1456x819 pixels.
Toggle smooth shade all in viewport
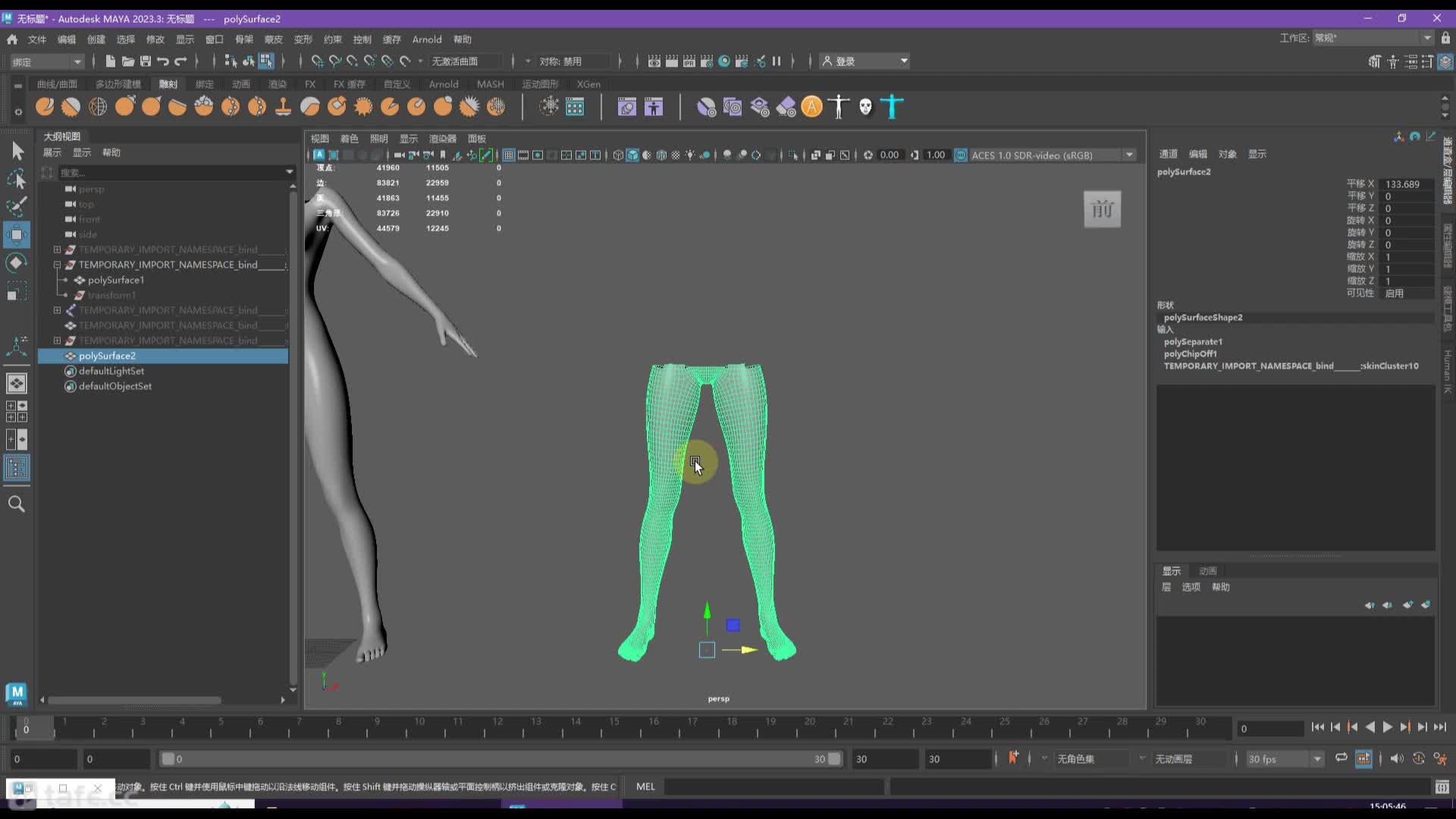pos(632,155)
